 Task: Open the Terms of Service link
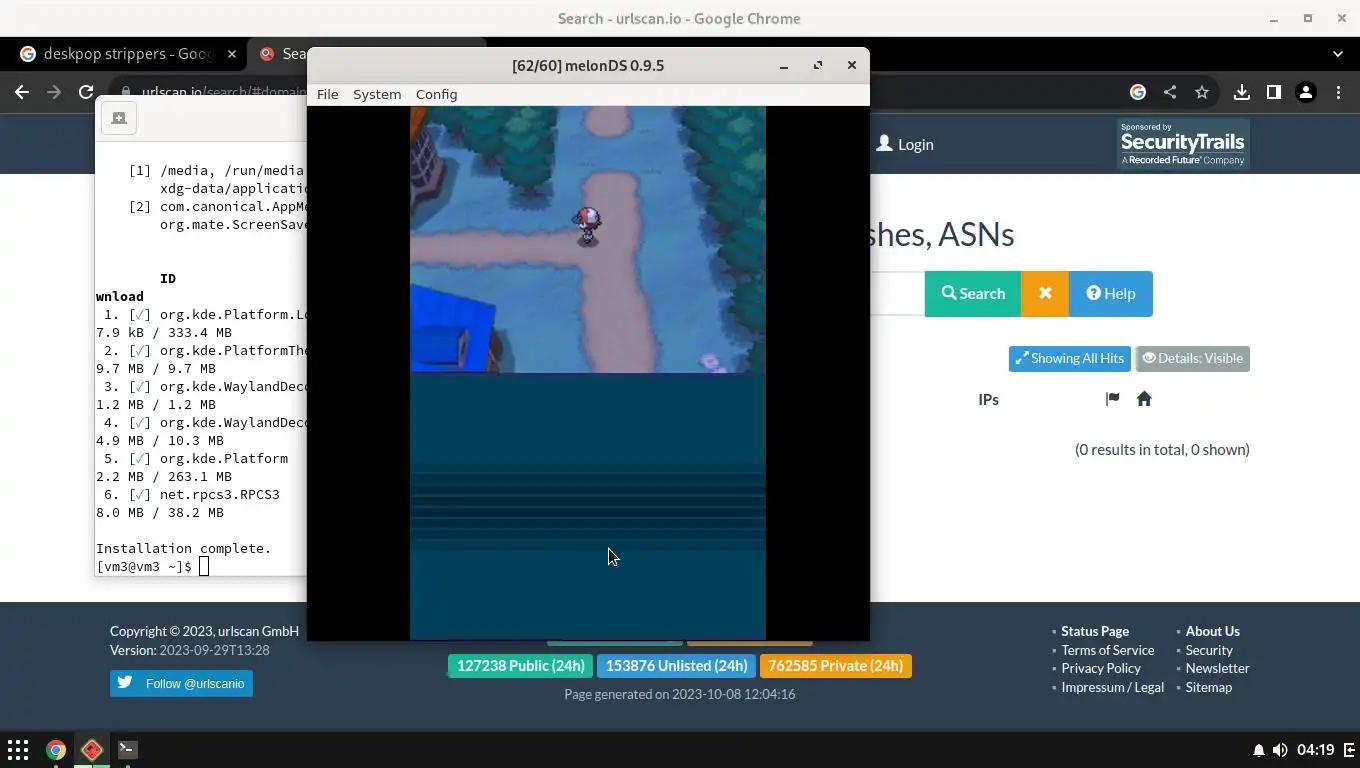(x=1108, y=650)
